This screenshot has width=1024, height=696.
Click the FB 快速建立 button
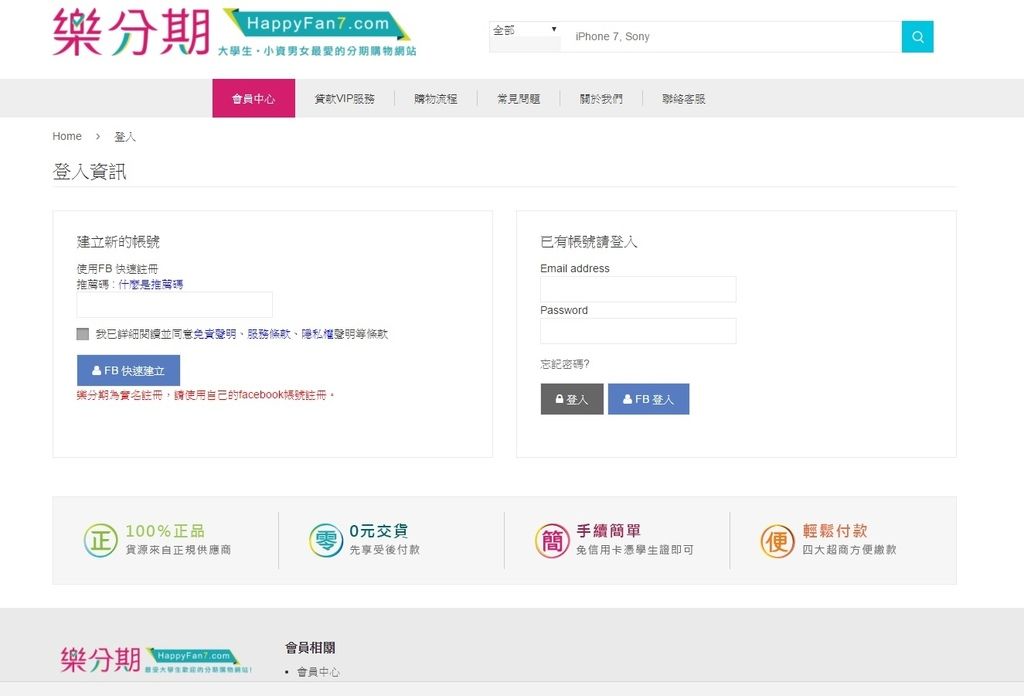point(128,370)
